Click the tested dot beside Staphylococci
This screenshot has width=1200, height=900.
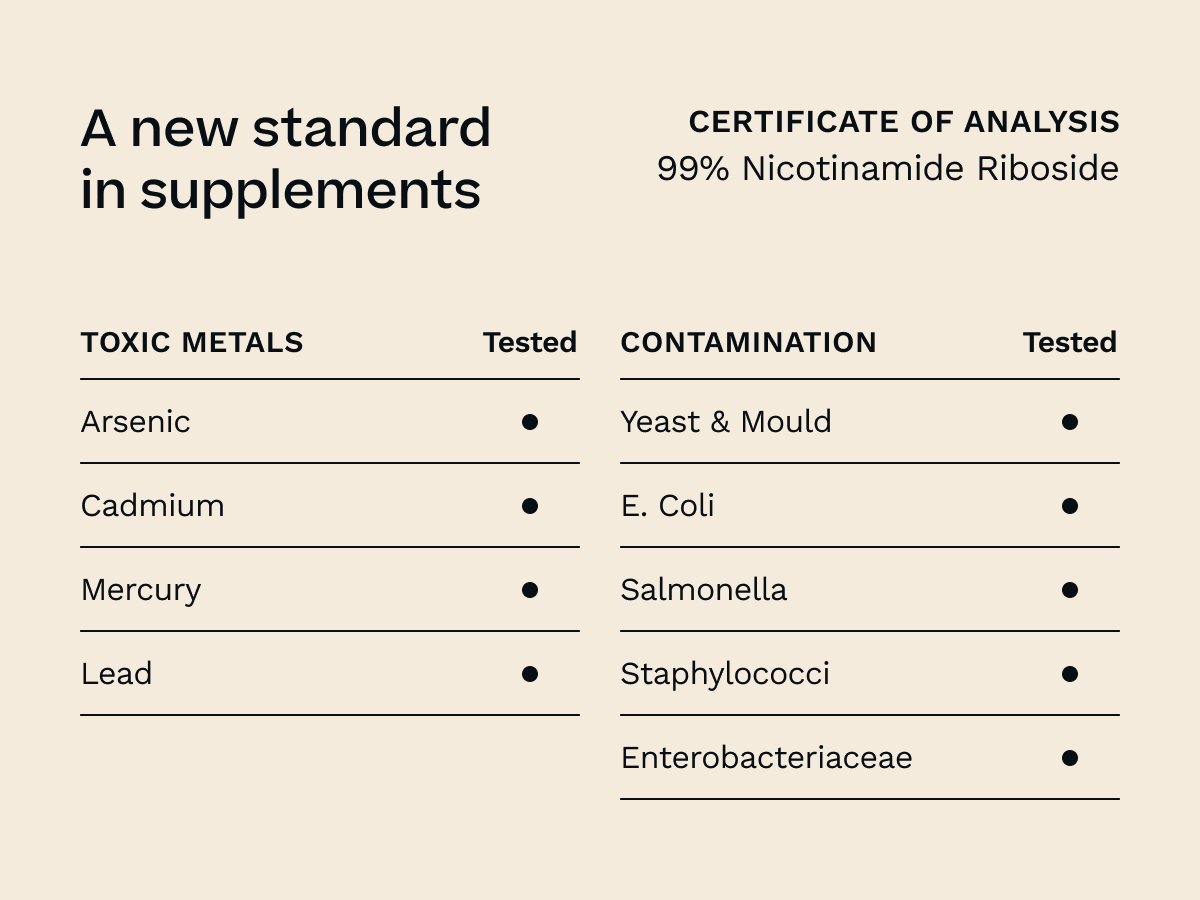pos(1070,674)
